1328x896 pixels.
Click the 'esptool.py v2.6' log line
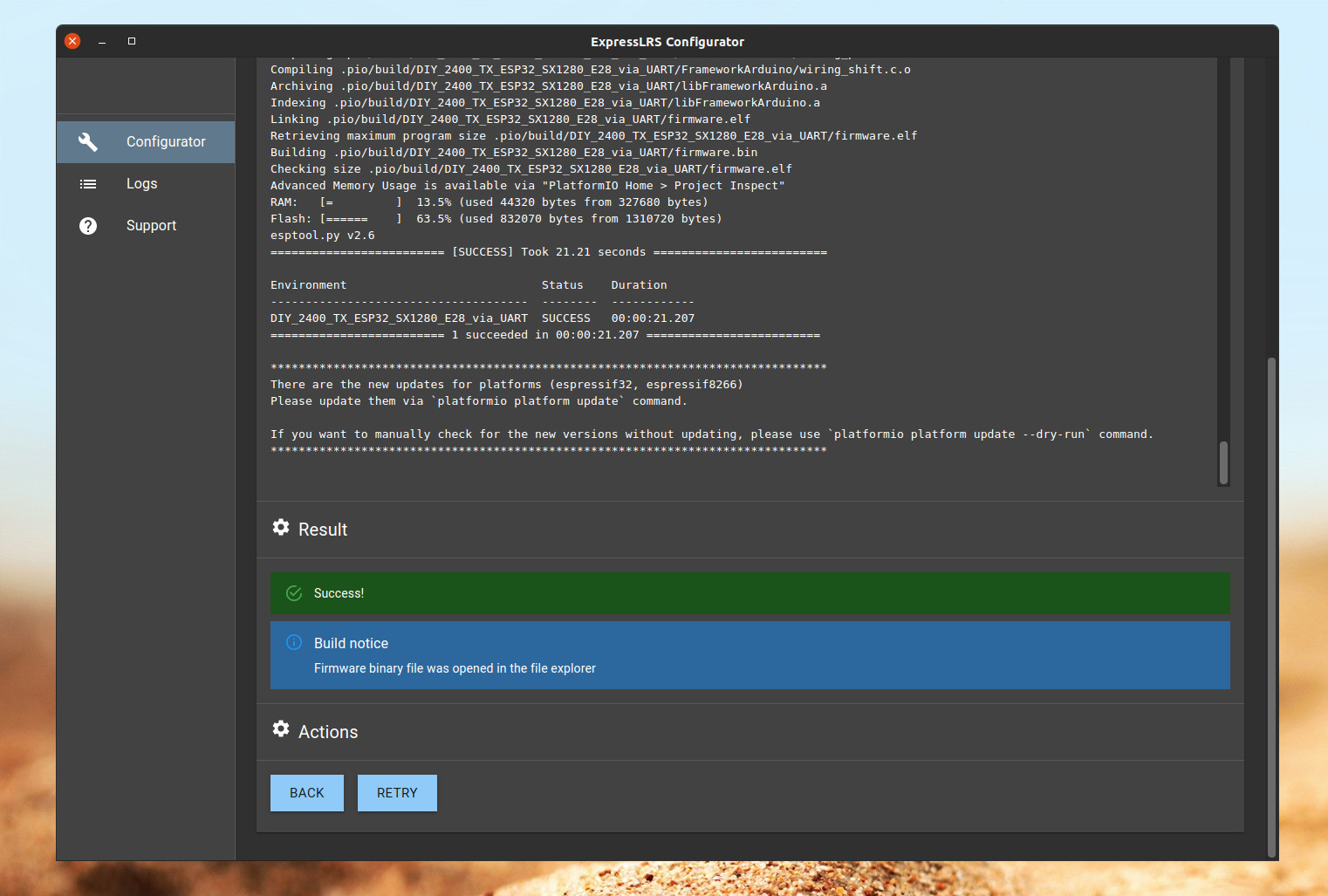click(323, 236)
